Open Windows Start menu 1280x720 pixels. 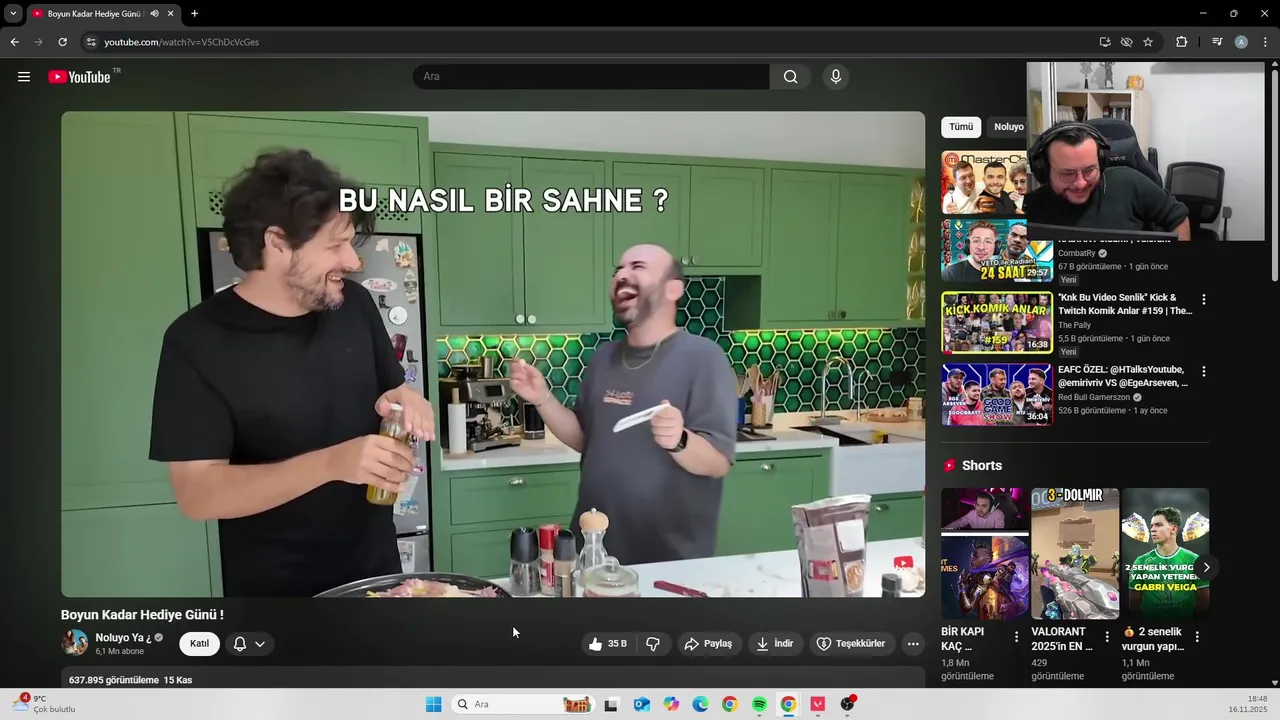click(433, 704)
